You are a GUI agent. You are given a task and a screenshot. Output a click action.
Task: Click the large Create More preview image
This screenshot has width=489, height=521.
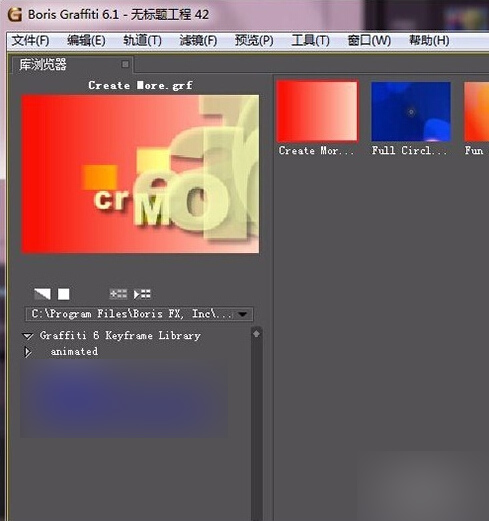[x=140, y=174]
